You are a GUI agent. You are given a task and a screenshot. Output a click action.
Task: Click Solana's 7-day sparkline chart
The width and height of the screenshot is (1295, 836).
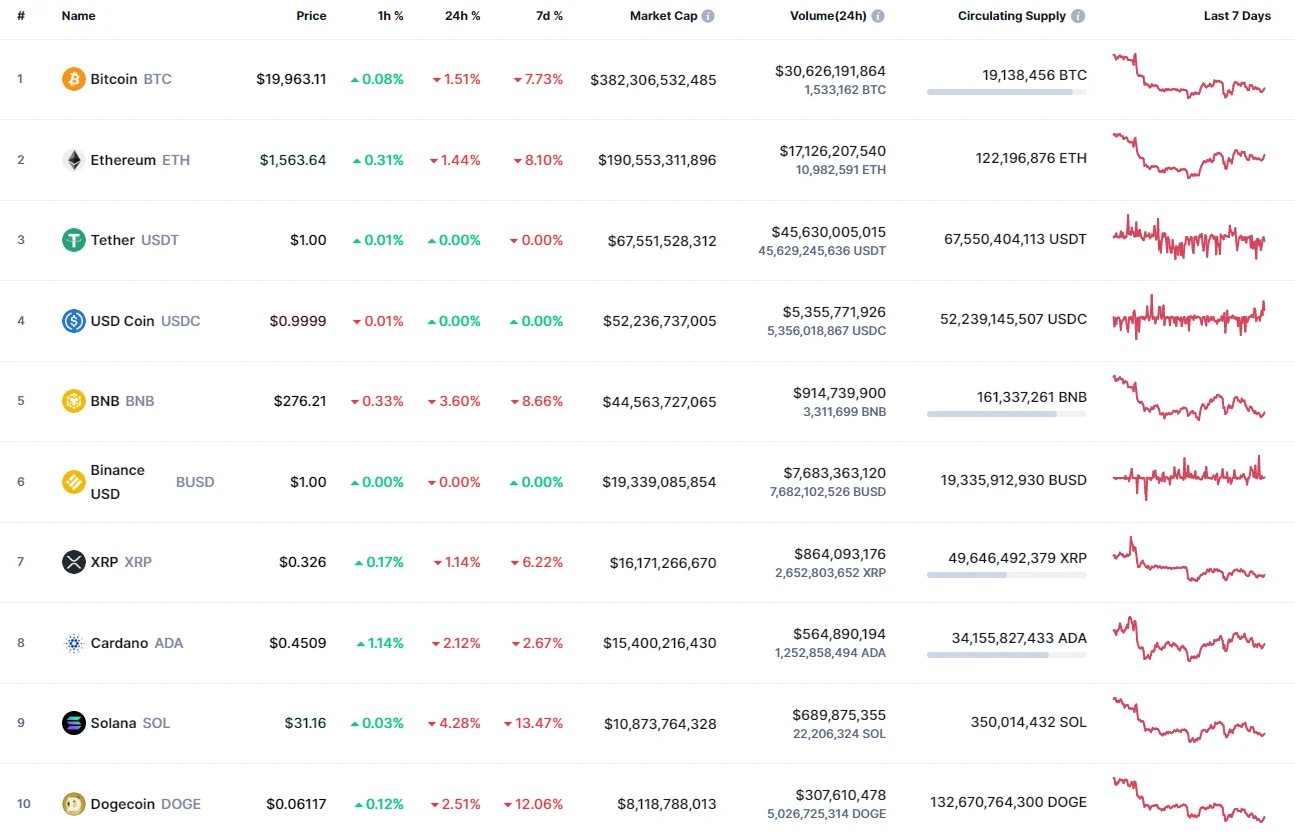click(x=1188, y=722)
